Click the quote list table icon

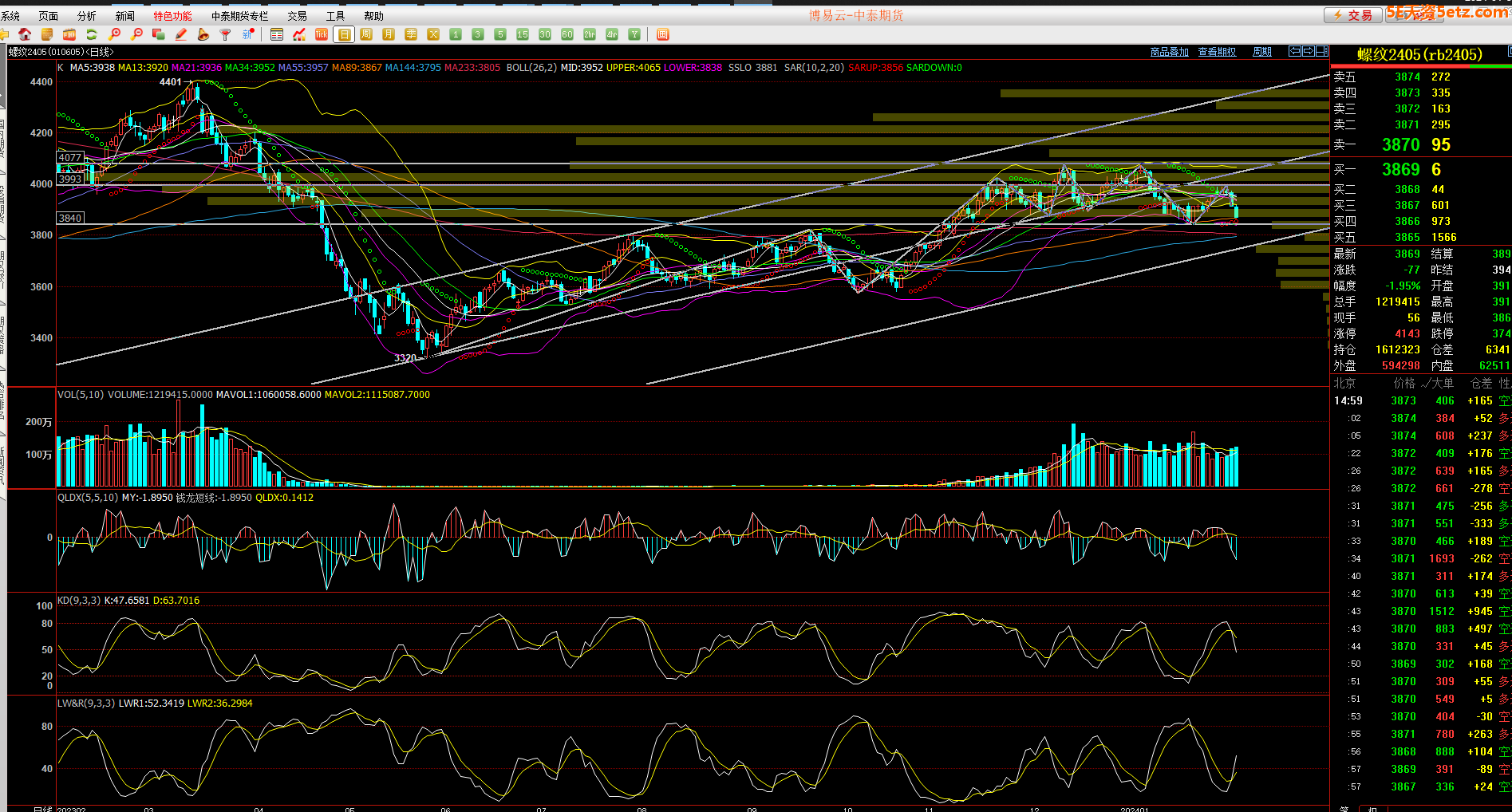click(x=277, y=34)
